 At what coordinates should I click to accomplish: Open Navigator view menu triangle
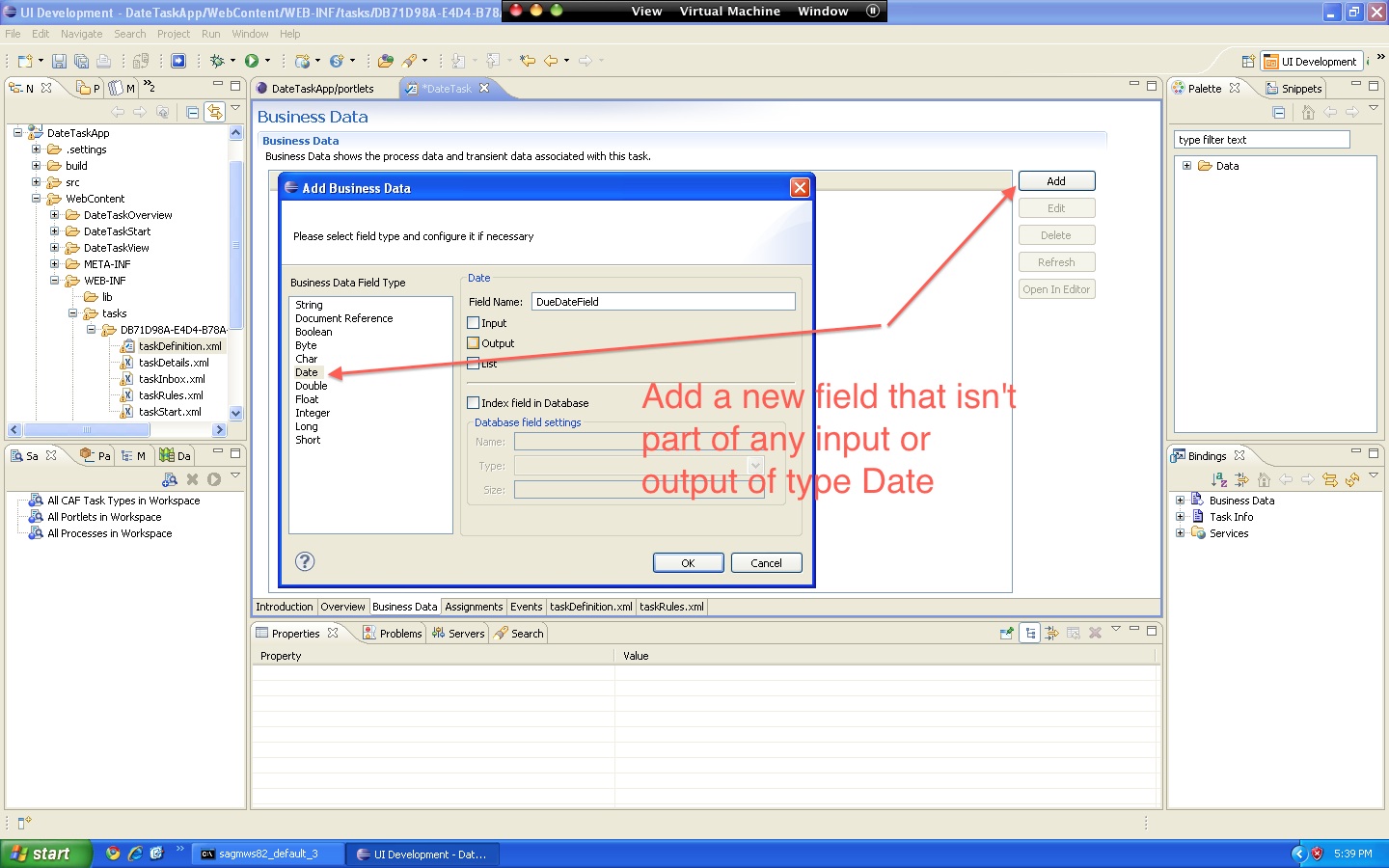tap(234, 109)
